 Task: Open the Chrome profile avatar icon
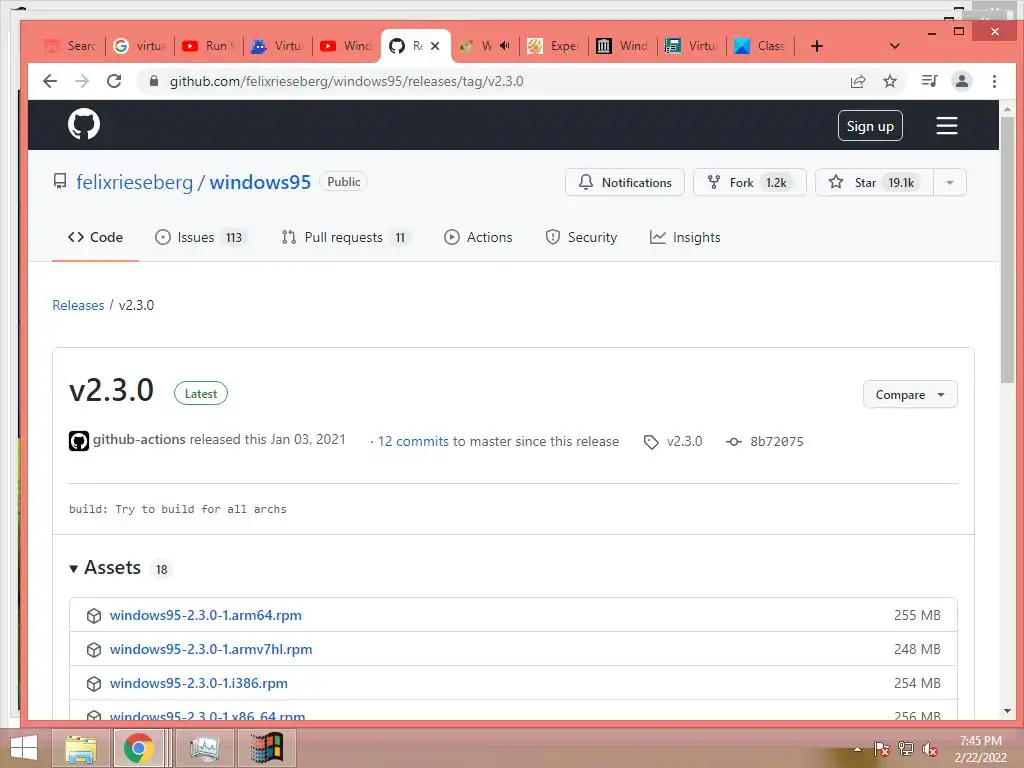tap(961, 81)
